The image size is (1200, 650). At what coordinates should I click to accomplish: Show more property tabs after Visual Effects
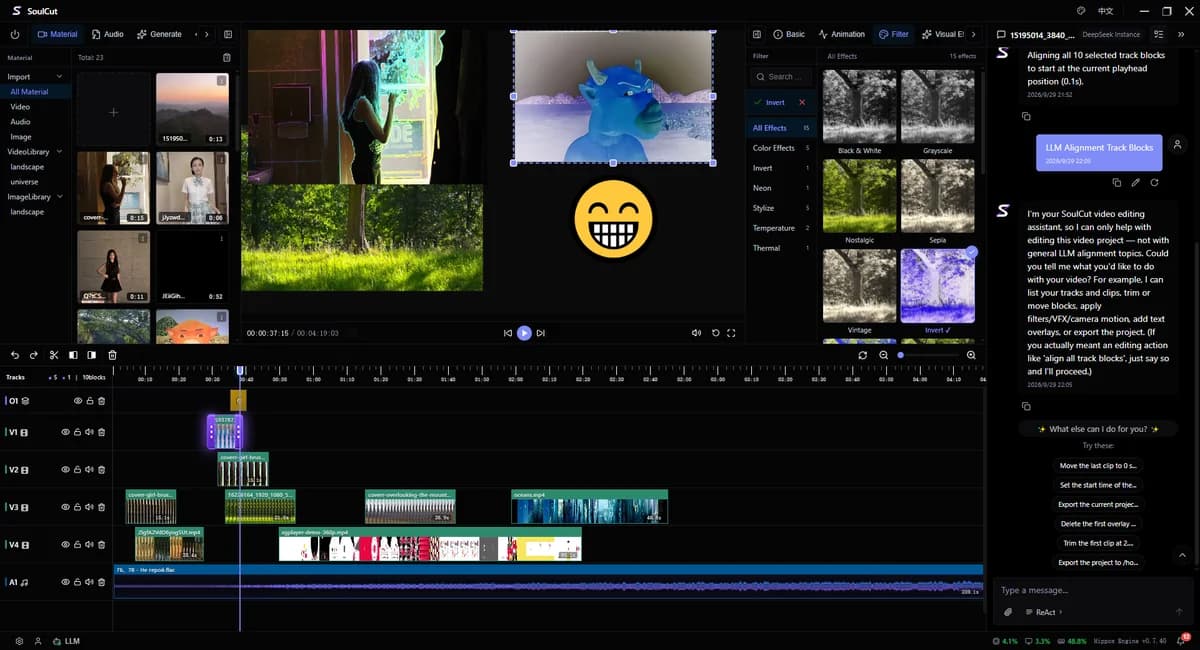pos(973,34)
